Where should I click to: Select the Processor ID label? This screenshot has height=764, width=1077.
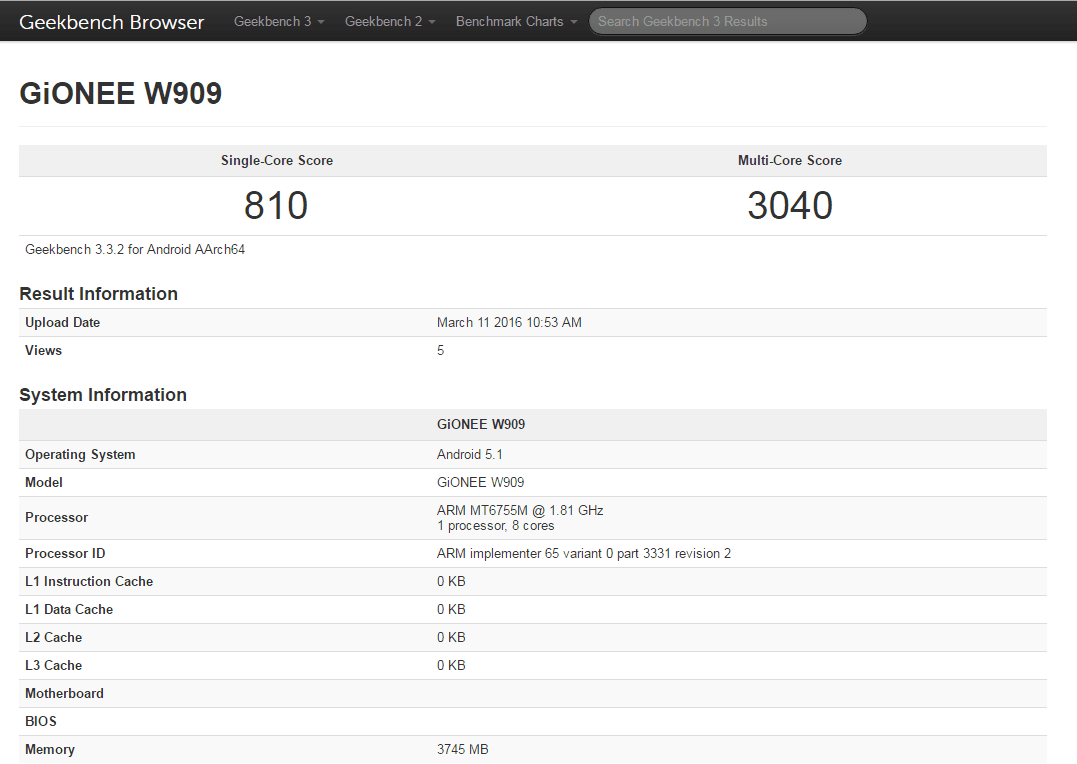coord(65,553)
